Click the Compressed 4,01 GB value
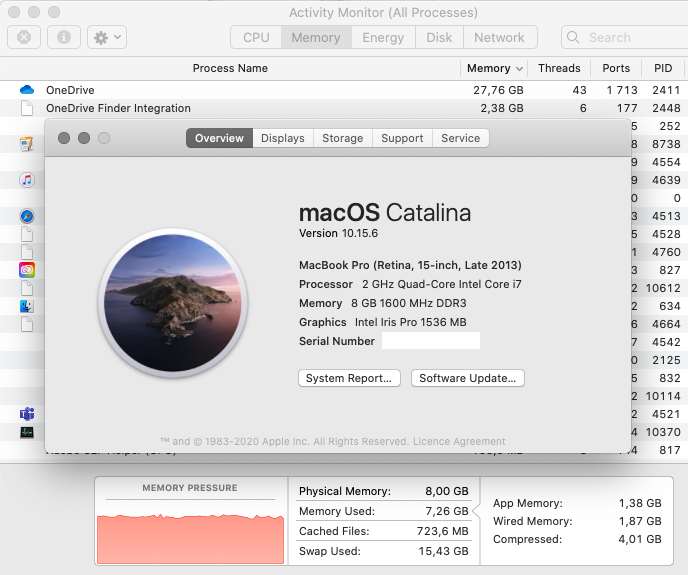The image size is (688, 575). click(x=640, y=539)
